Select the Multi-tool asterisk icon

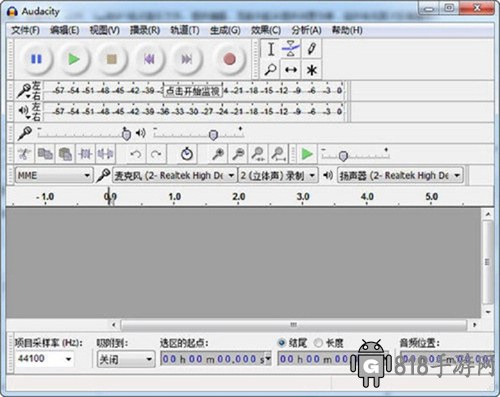pos(311,70)
